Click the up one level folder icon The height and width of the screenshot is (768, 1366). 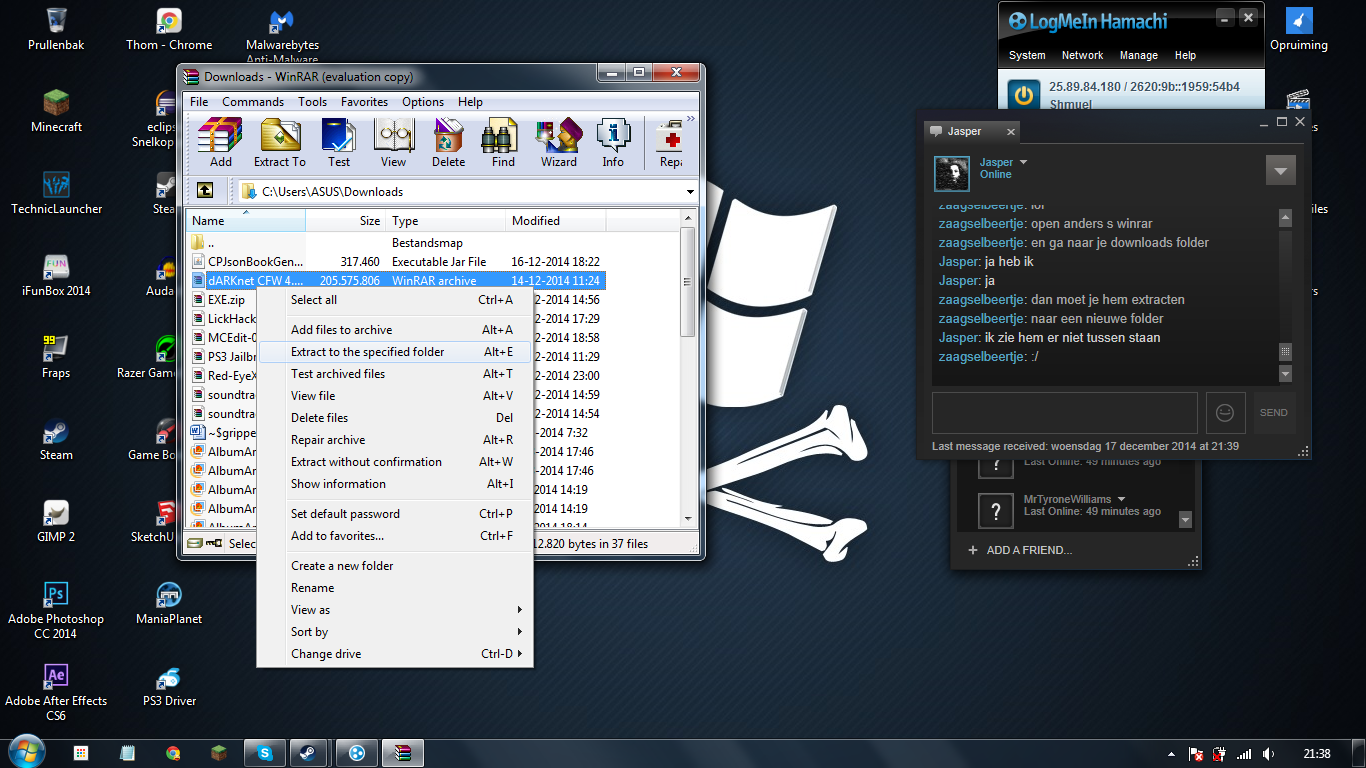205,191
